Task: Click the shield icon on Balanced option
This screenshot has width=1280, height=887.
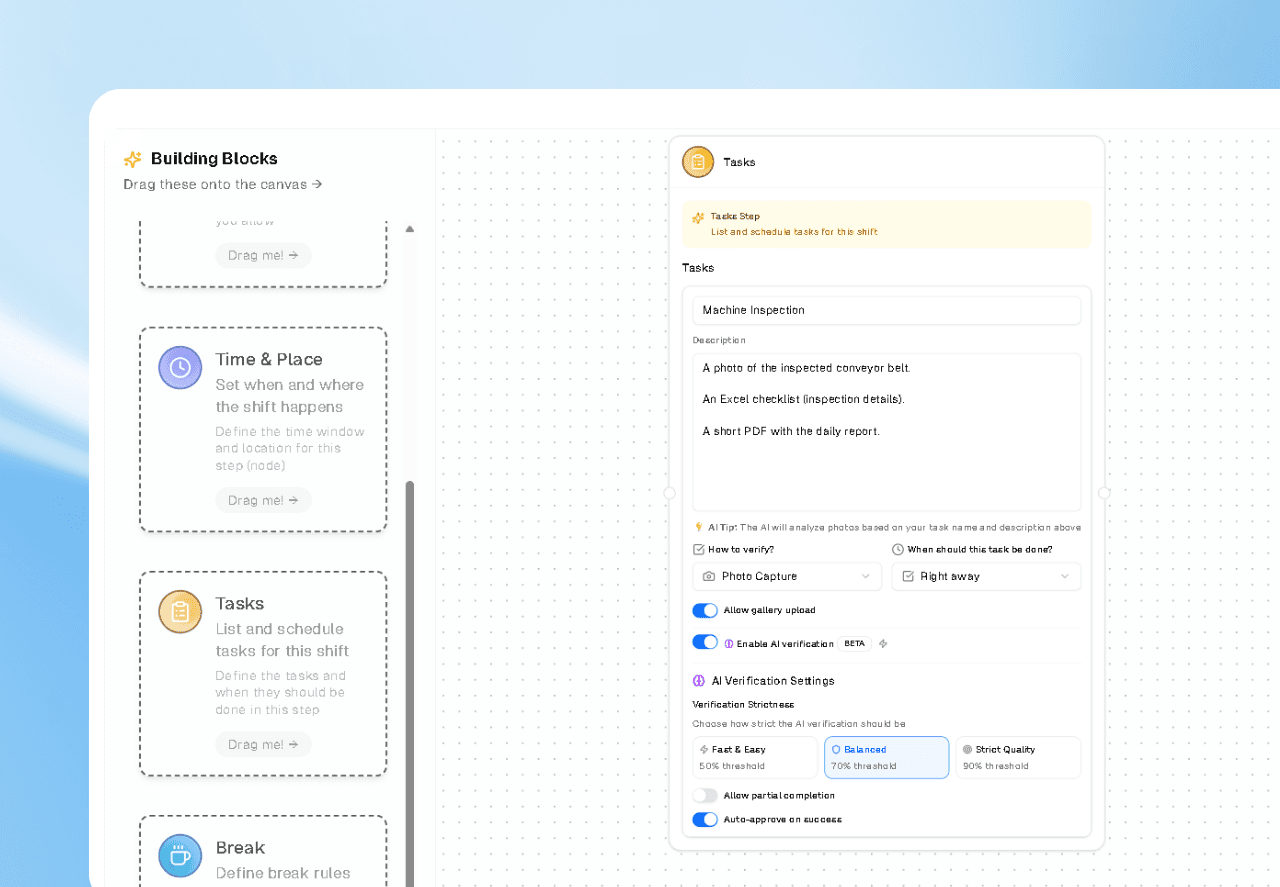Action: (836, 749)
